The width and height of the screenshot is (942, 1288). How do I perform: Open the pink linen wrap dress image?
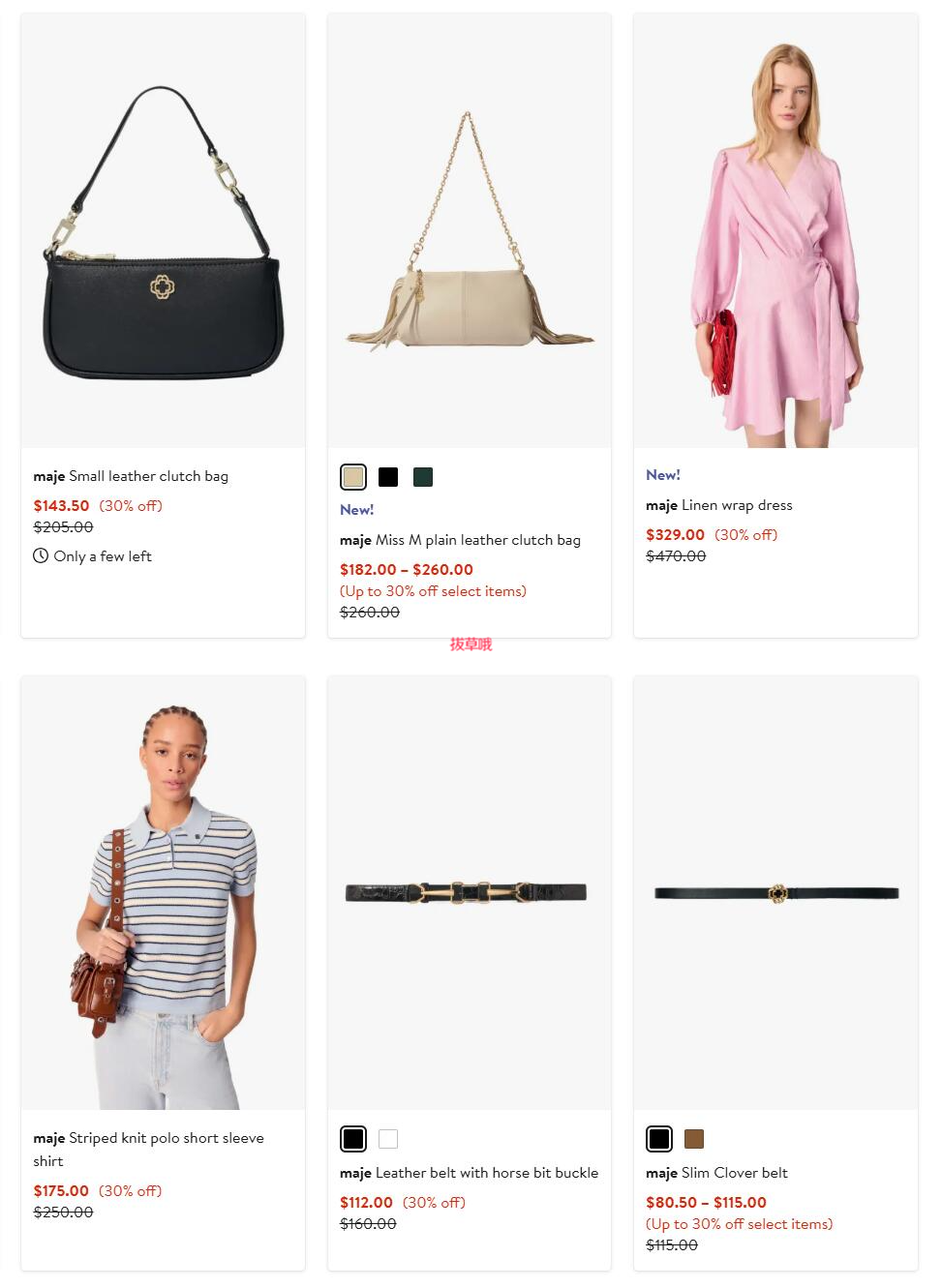775,230
